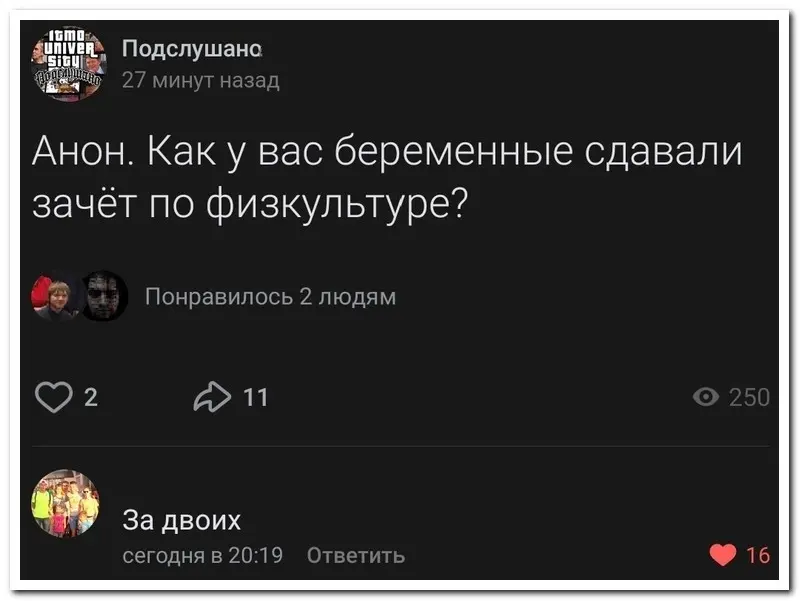The image size is (800, 601).
Task: Reply to the comment via 'Ответить'
Action: pos(355,555)
